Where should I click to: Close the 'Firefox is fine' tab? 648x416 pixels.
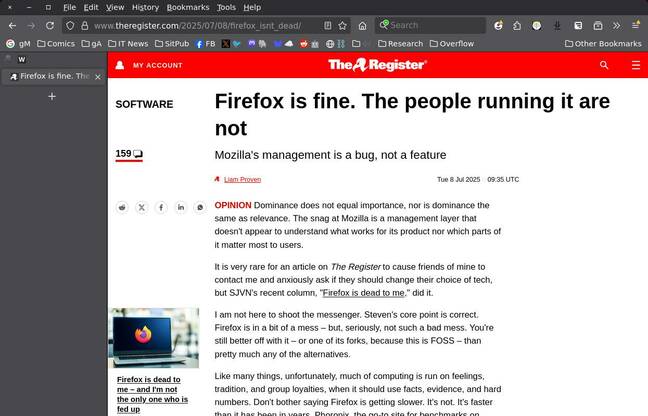pos(98,77)
